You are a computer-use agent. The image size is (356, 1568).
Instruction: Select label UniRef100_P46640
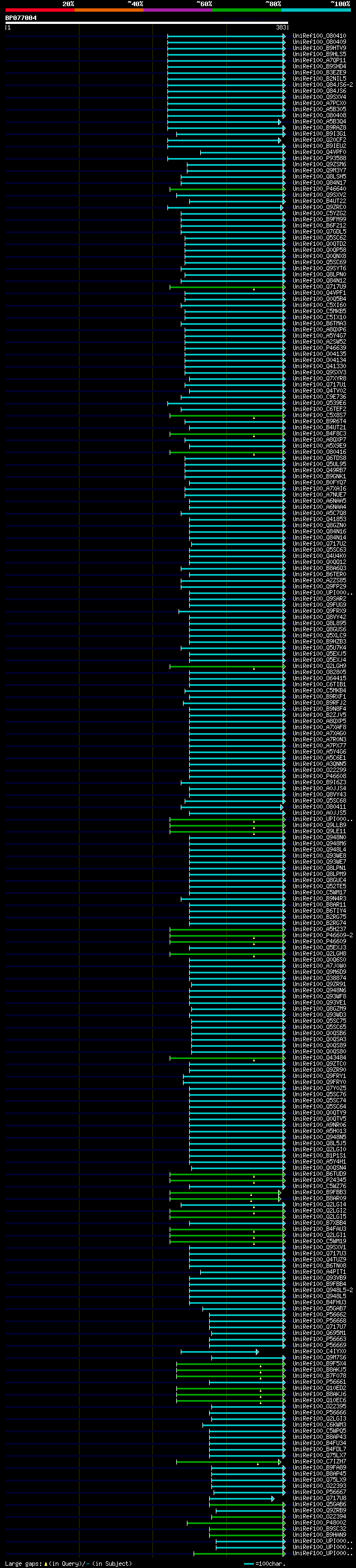pos(319,189)
